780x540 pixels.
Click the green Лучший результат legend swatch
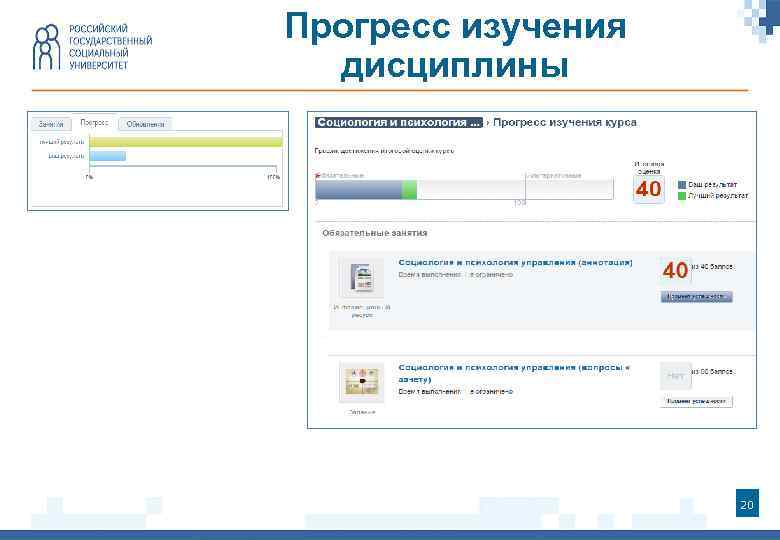pos(682,196)
